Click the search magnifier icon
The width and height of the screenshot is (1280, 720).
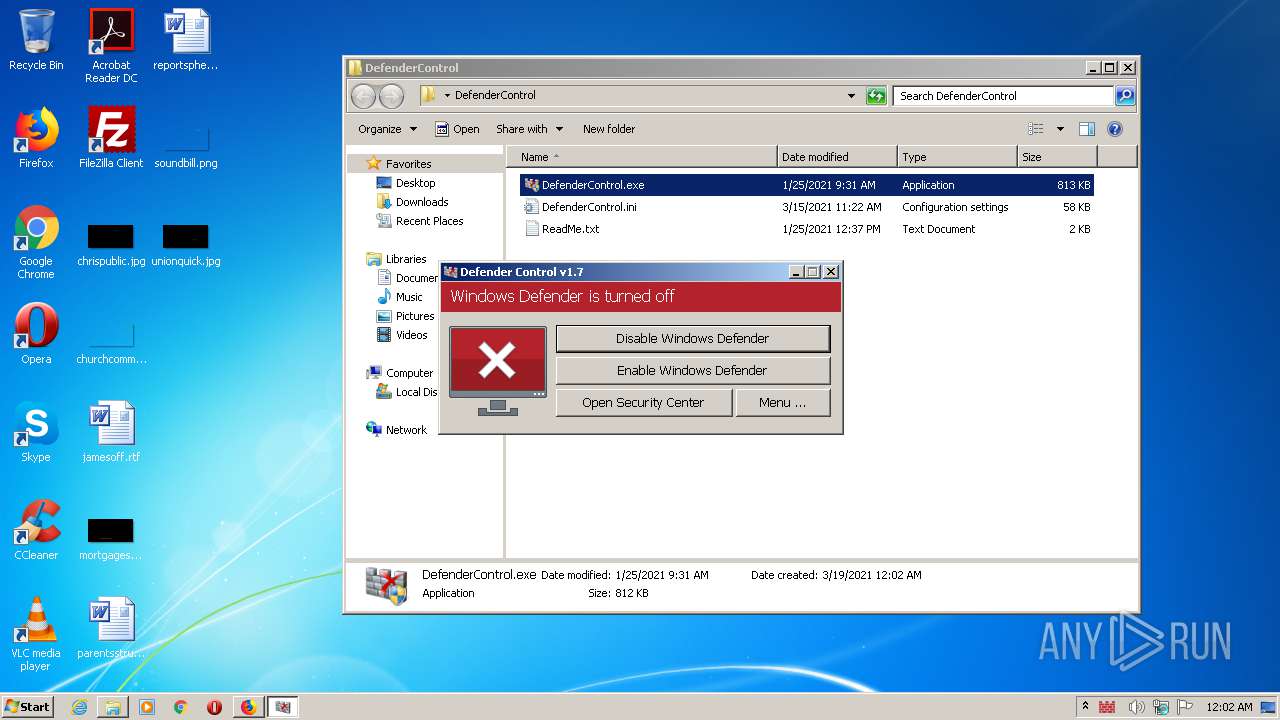(1125, 96)
